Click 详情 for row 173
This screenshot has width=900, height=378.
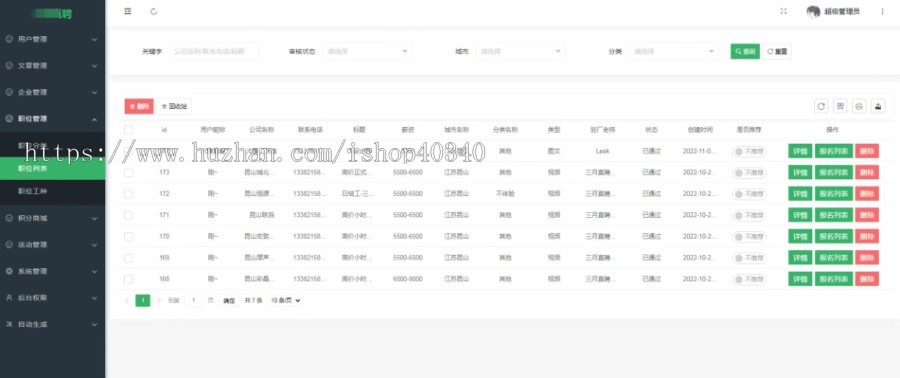(x=800, y=172)
